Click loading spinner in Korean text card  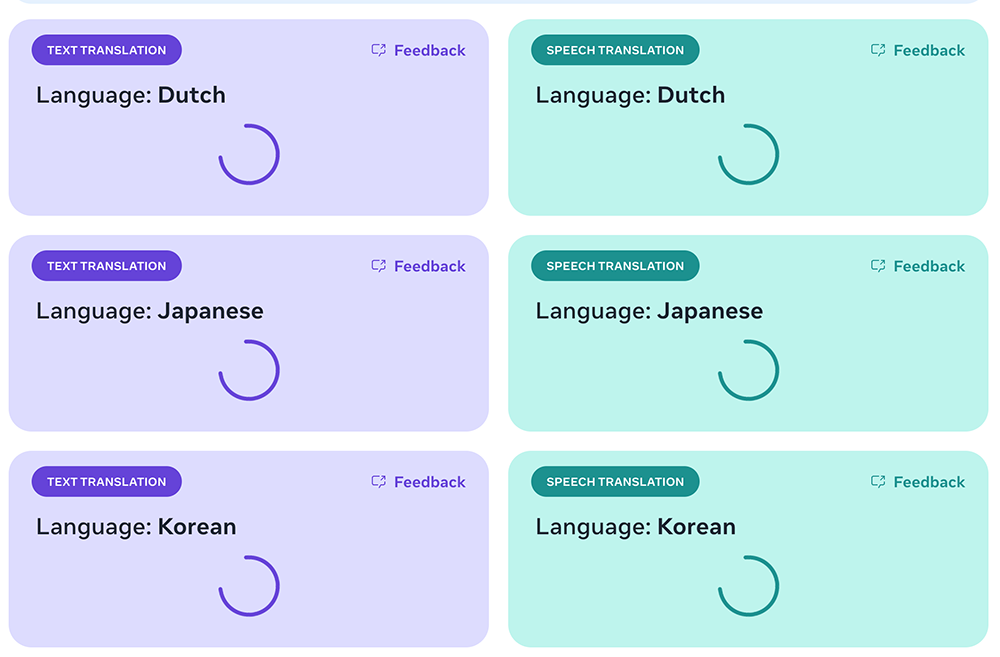click(249, 586)
